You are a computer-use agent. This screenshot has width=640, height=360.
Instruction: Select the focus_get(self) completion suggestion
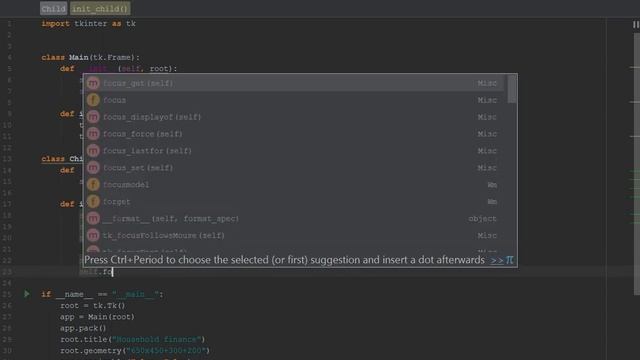(x=294, y=83)
